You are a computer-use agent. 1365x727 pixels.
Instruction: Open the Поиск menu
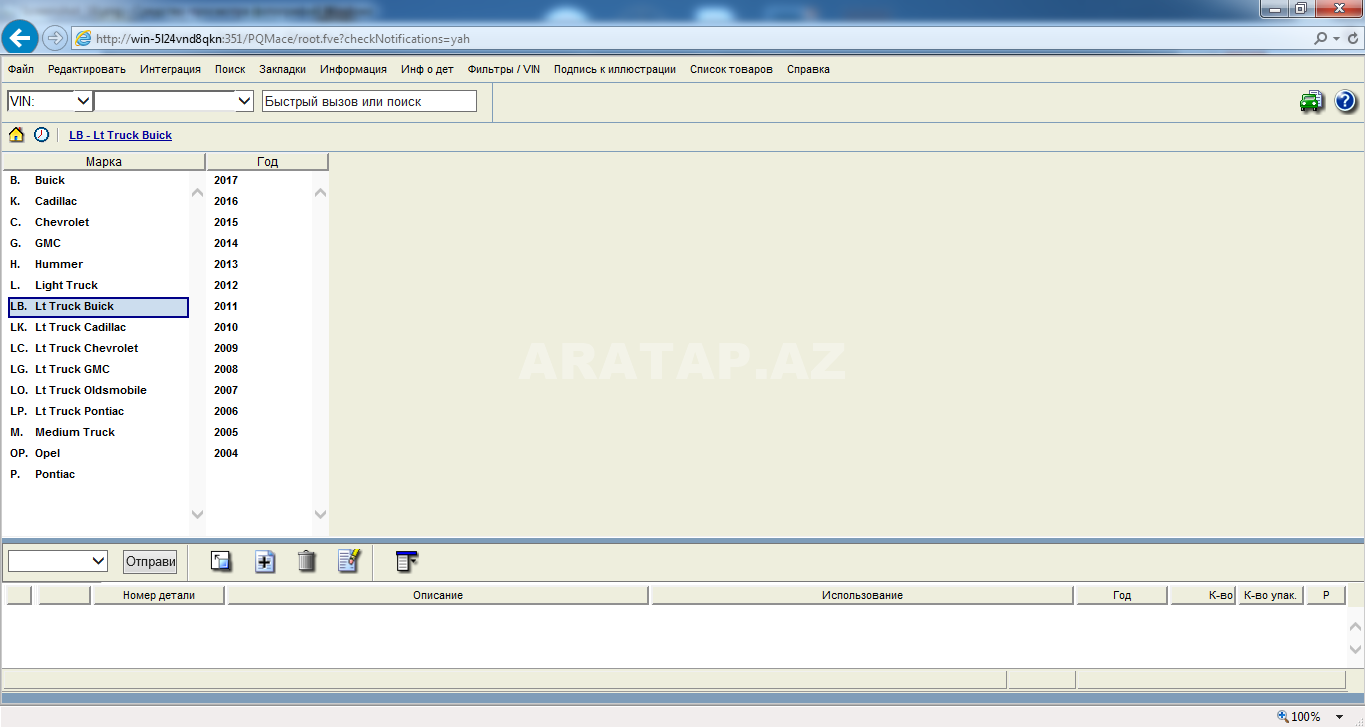pyautogui.click(x=230, y=69)
